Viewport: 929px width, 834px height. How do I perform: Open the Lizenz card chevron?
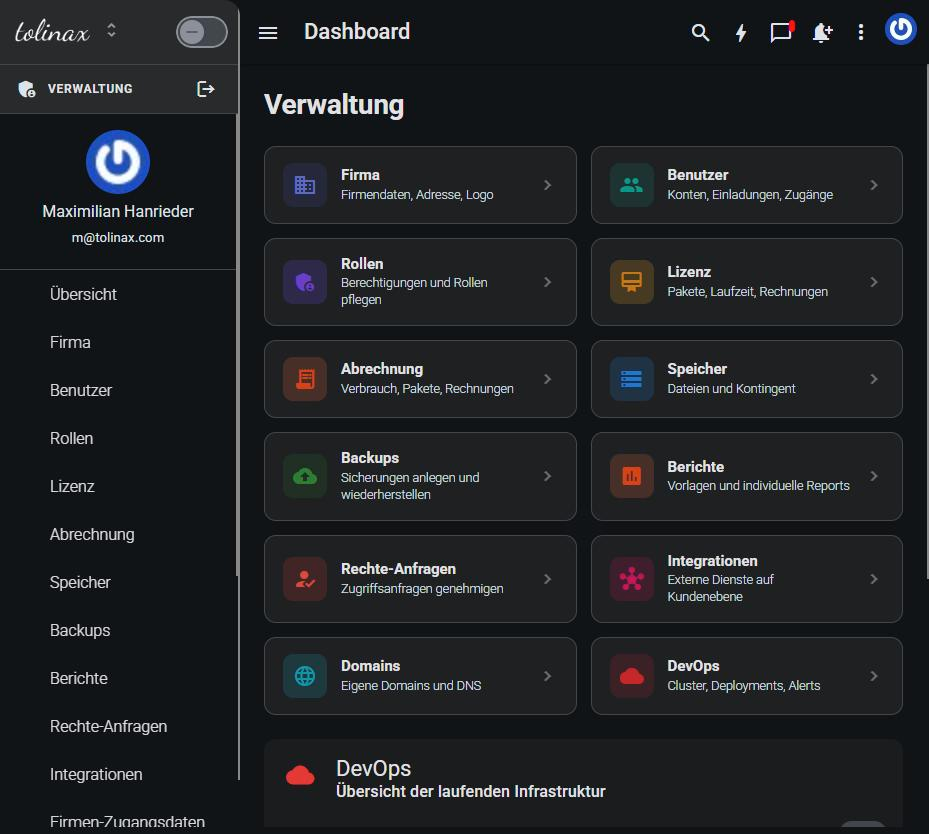tap(874, 282)
